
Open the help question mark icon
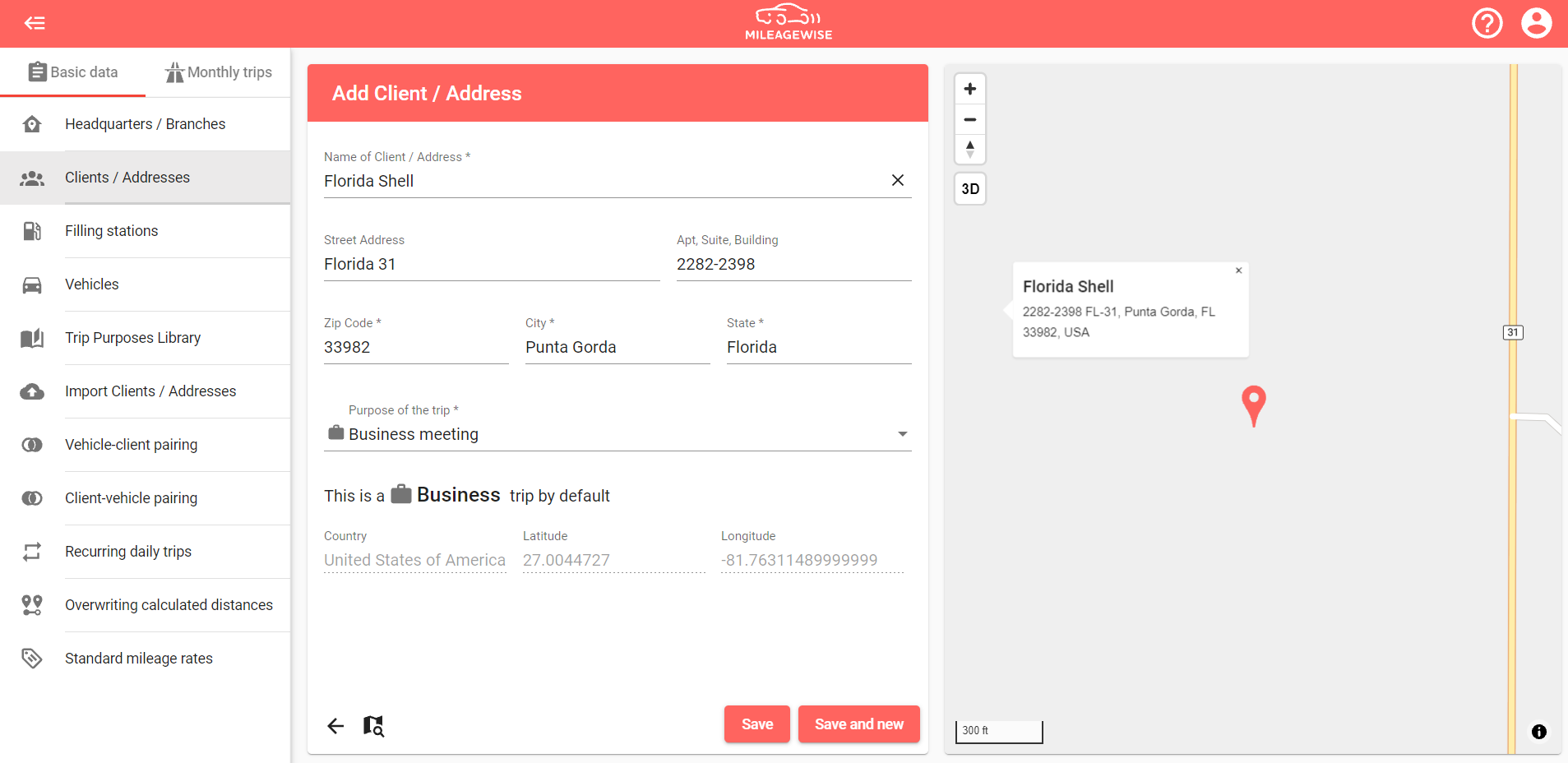(1487, 23)
